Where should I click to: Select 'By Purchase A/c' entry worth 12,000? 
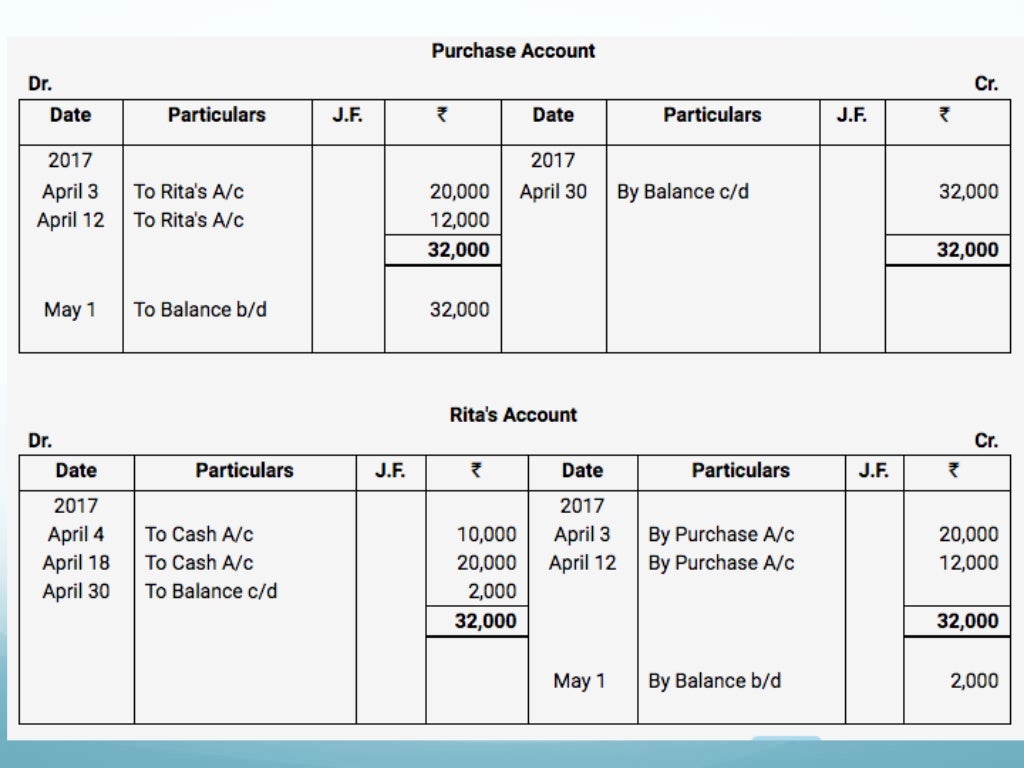[721, 562]
